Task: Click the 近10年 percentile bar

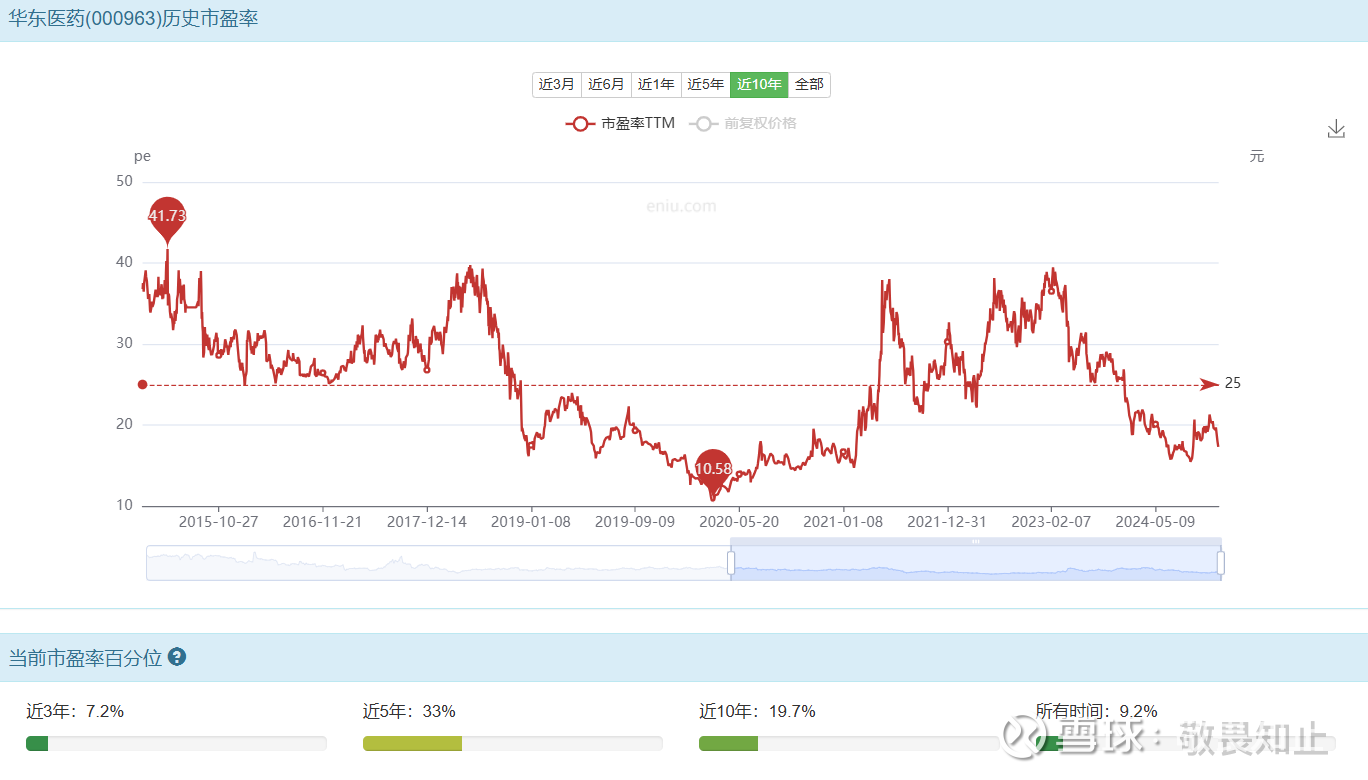Action: click(849, 743)
